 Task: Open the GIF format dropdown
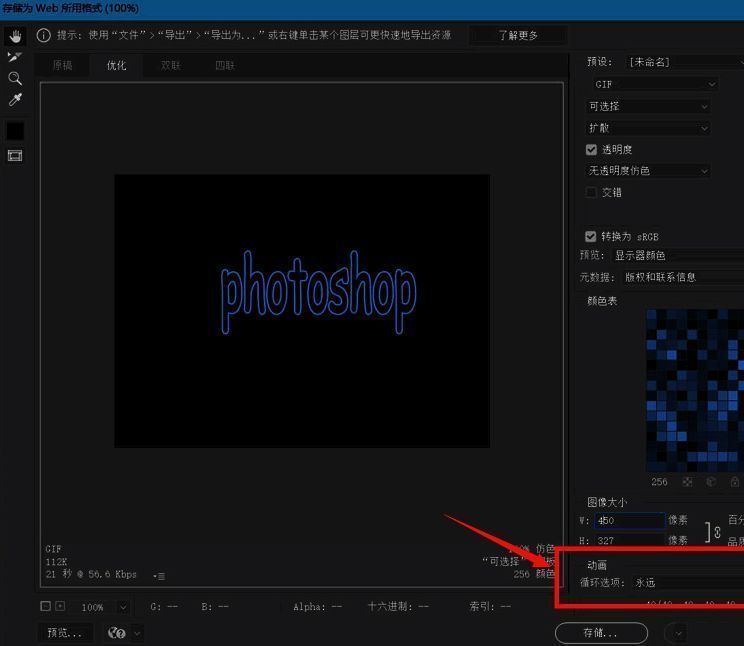(654, 84)
